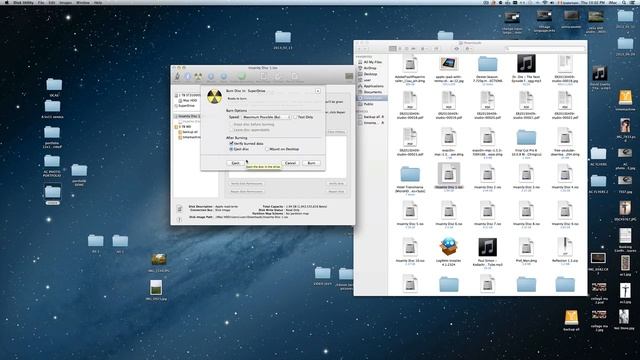Select Insanity Disc 1.iso file in Finder
The height and width of the screenshot is (360, 640).
(x=449, y=176)
